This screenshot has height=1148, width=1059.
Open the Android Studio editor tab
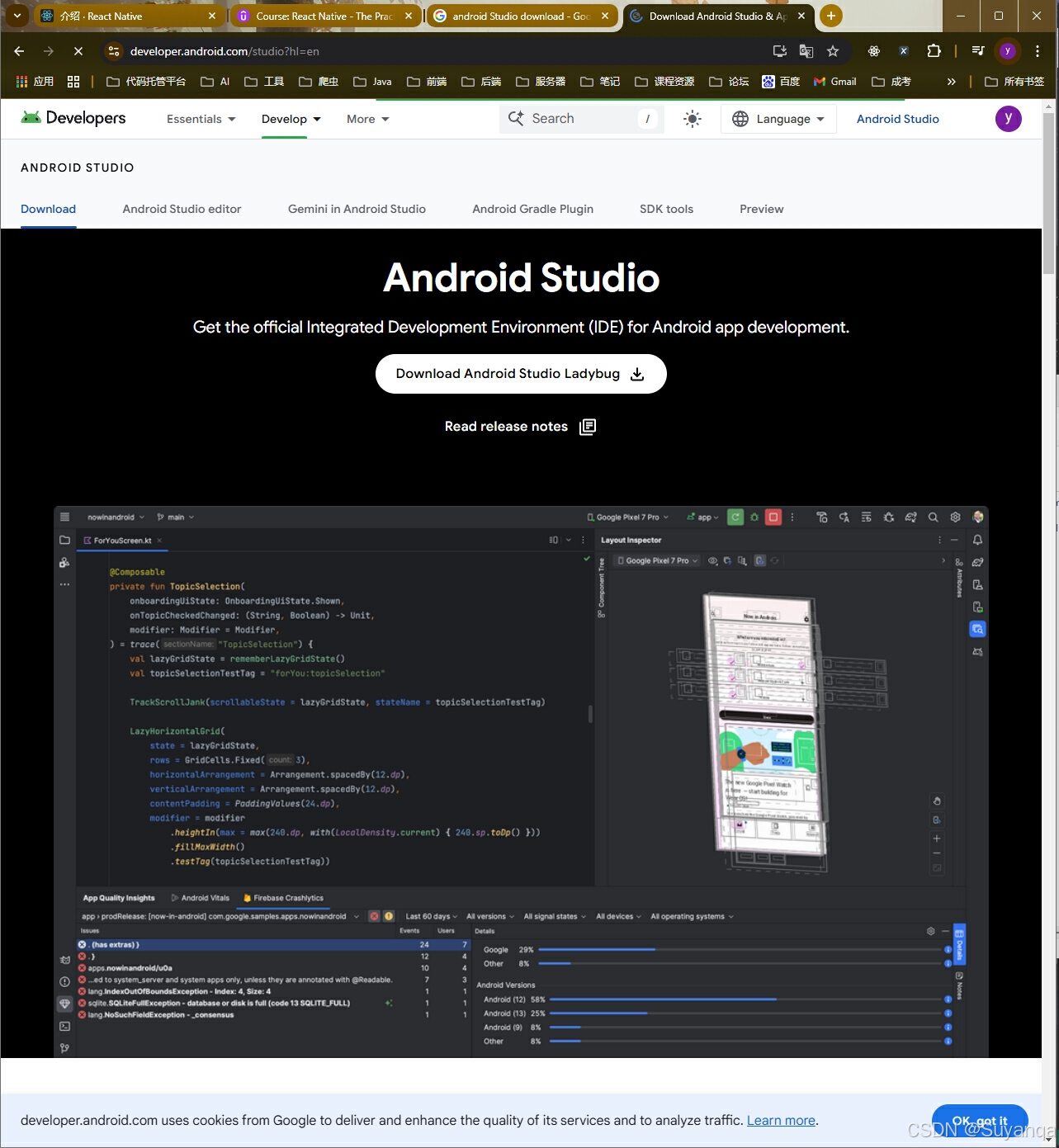[182, 209]
